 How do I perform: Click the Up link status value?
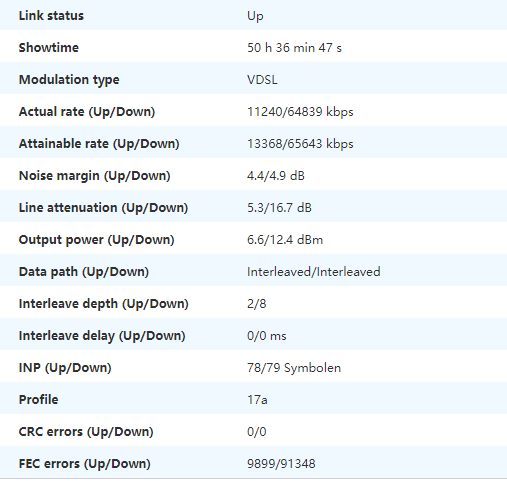tap(255, 16)
